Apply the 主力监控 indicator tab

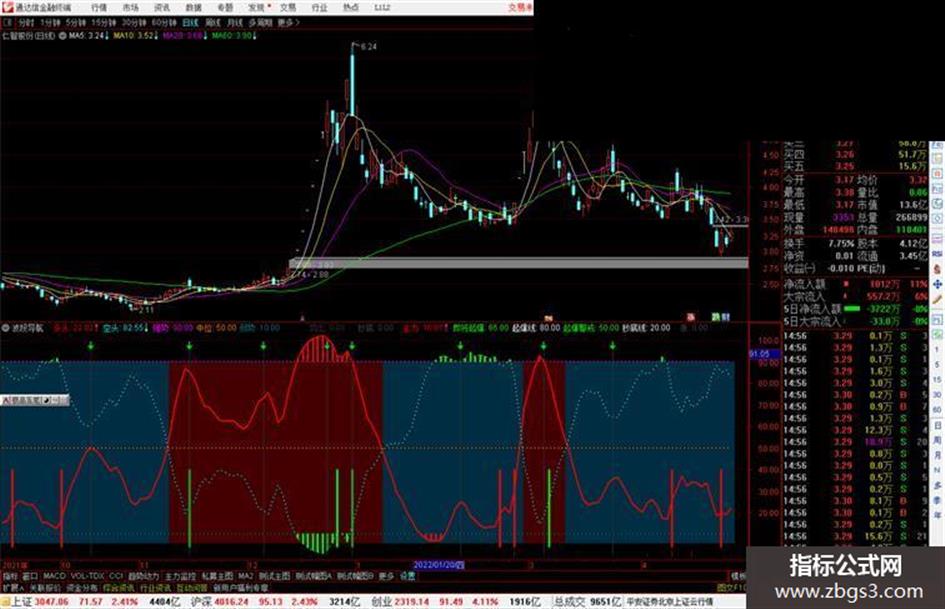(181, 576)
